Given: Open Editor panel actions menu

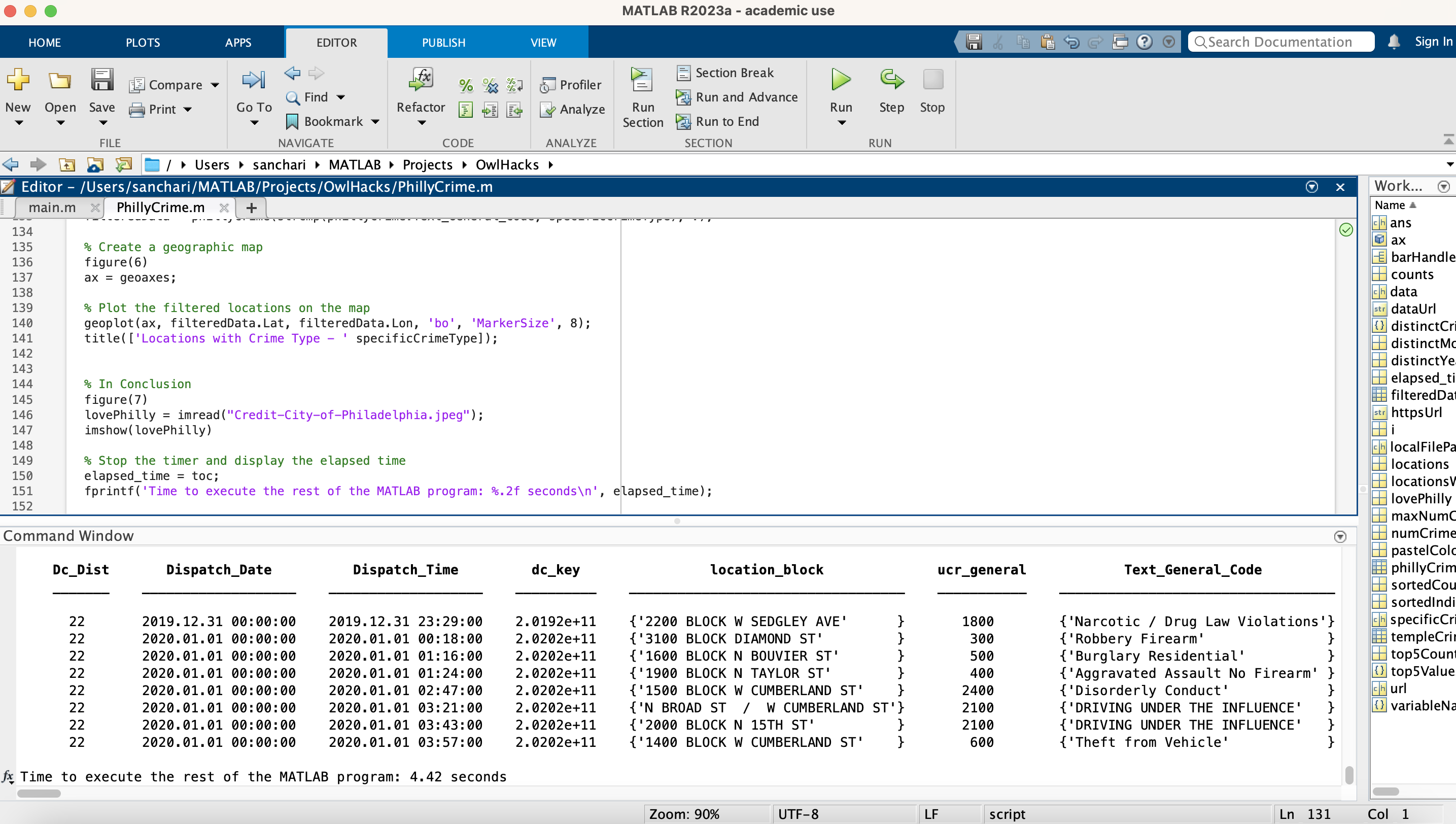Looking at the screenshot, I should pyautogui.click(x=1312, y=187).
